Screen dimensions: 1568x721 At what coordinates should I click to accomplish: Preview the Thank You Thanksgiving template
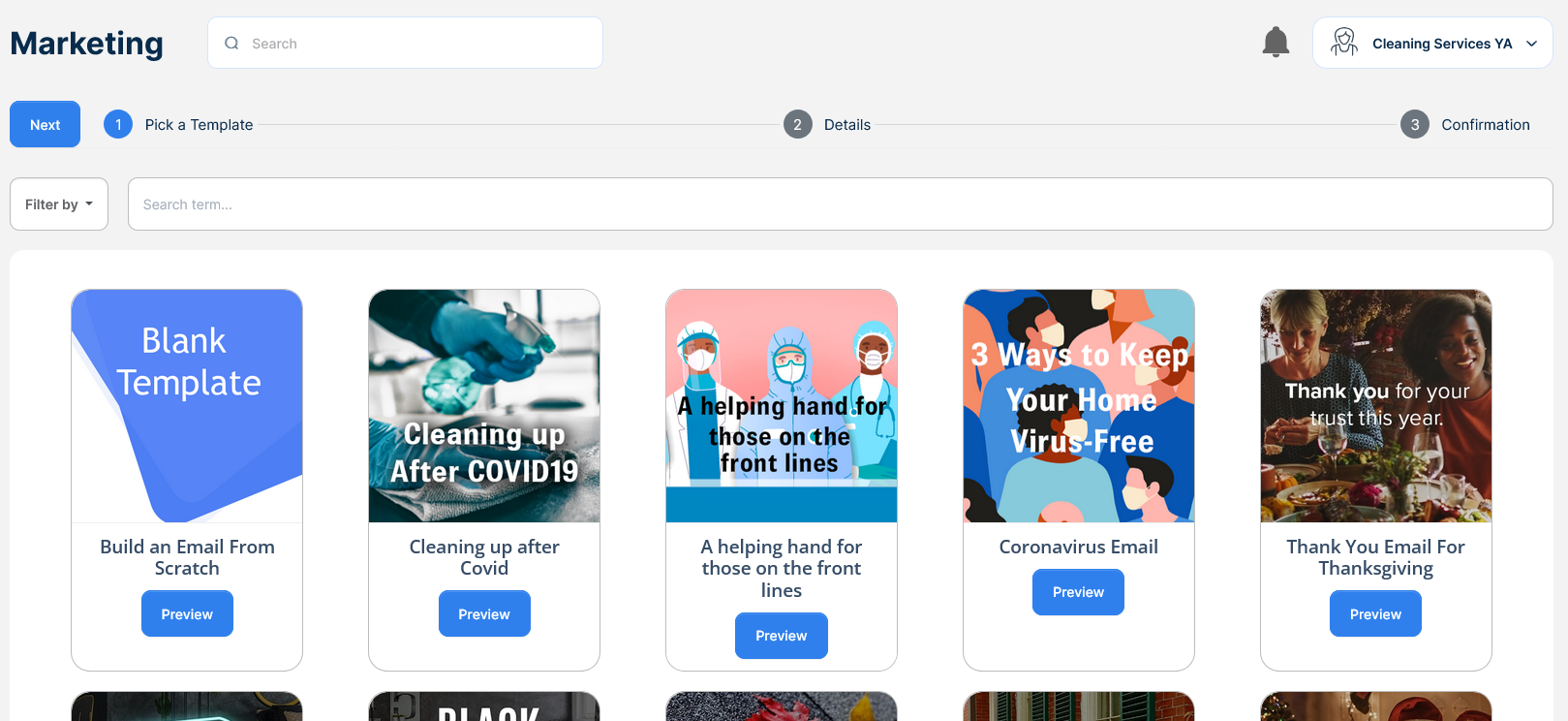tap(1375, 613)
